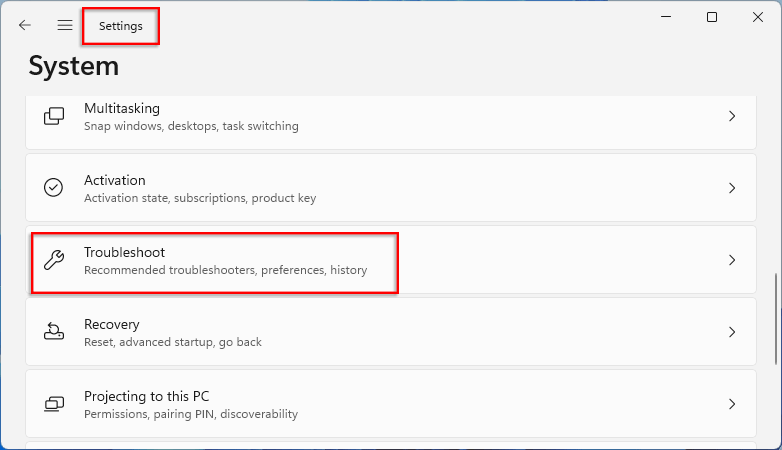The width and height of the screenshot is (782, 450).
Task: Click the Activation checkmark icon
Action: click(x=54, y=188)
